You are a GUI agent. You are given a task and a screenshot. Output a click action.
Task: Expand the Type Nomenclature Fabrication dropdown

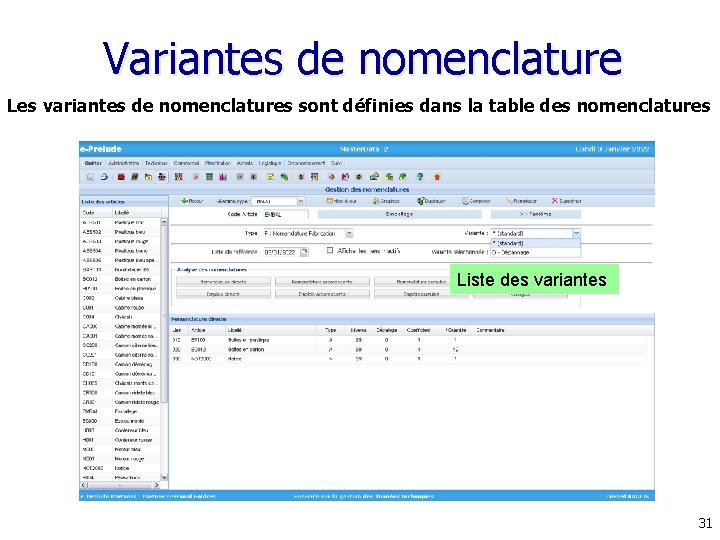pos(349,233)
